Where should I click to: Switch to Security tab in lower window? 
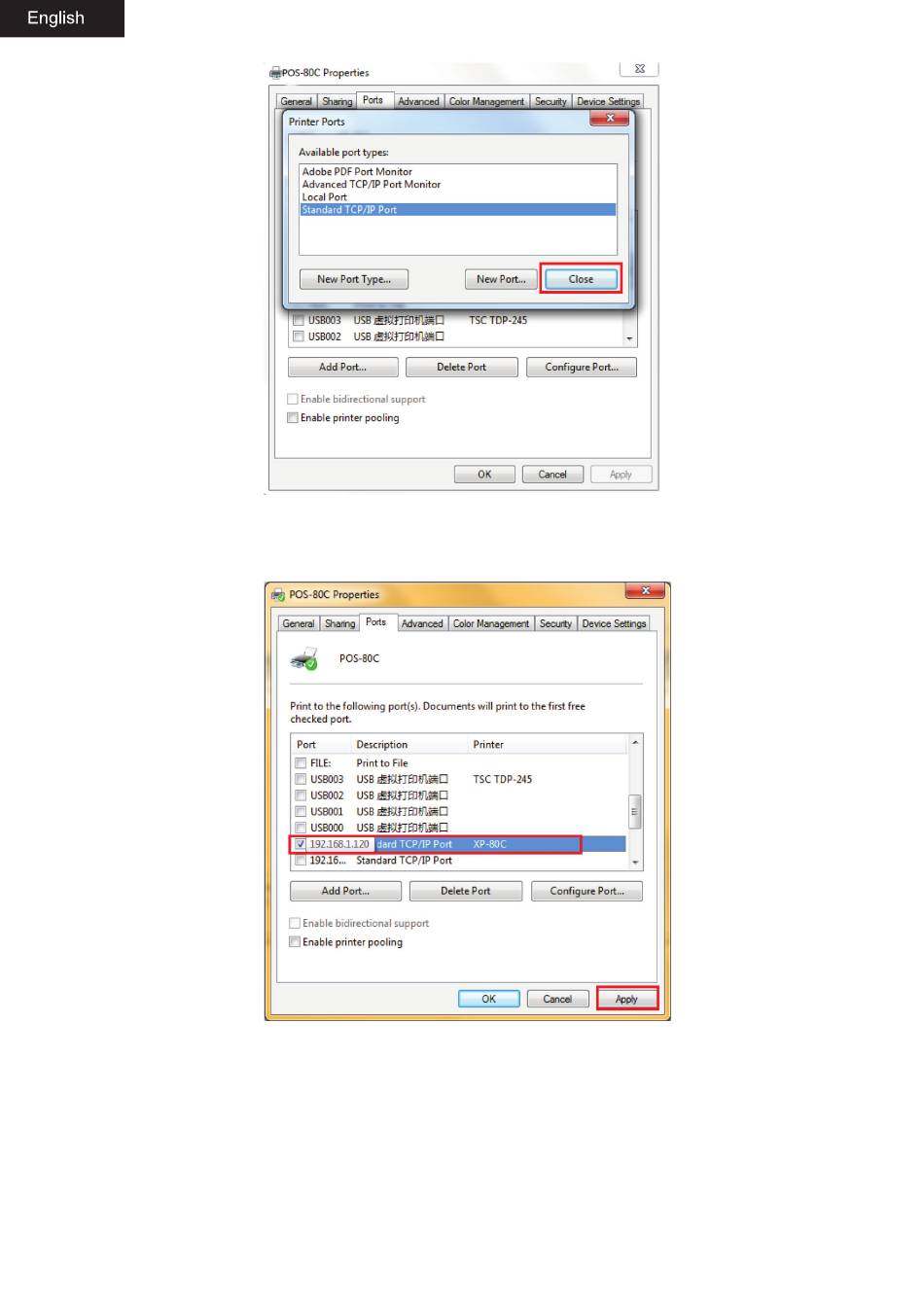click(555, 623)
